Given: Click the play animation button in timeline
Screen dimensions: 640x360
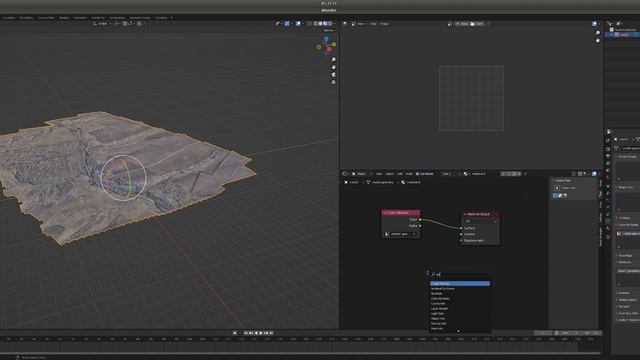Looking at the screenshot, I should click(261, 333).
